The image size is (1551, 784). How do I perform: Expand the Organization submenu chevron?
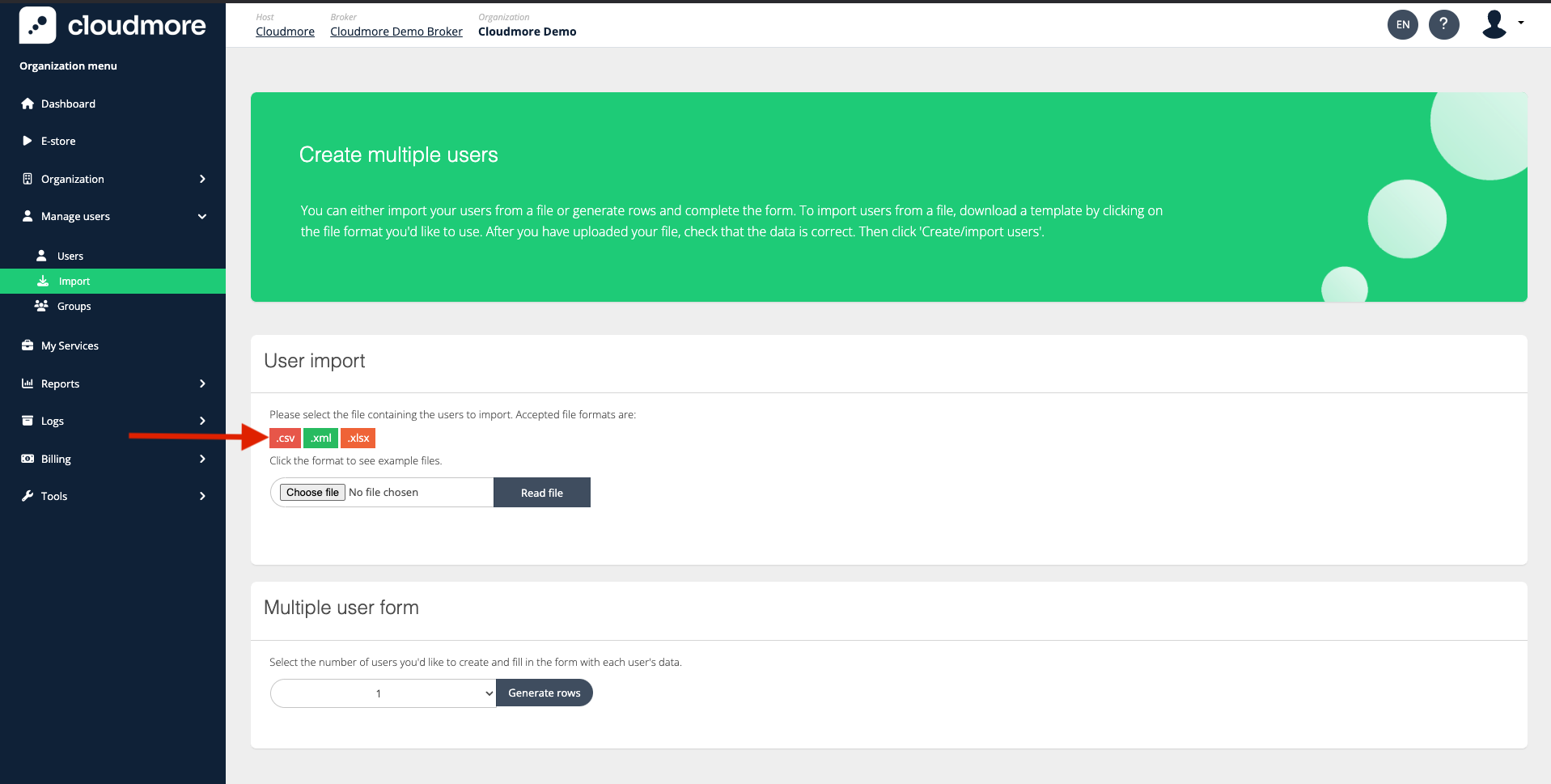pyautogui.click(x=202, y=179)
